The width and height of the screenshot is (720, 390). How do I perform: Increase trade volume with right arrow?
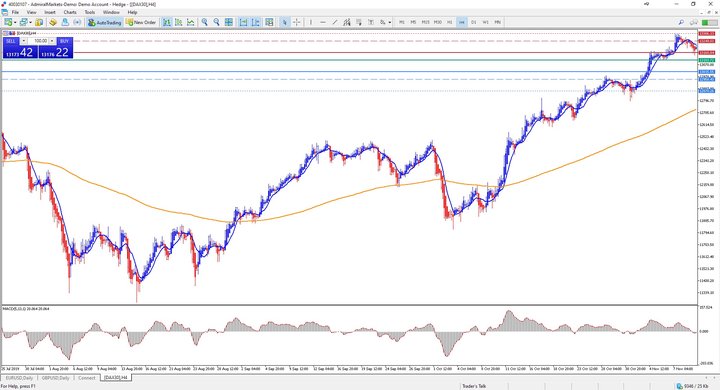pos(52,41)
